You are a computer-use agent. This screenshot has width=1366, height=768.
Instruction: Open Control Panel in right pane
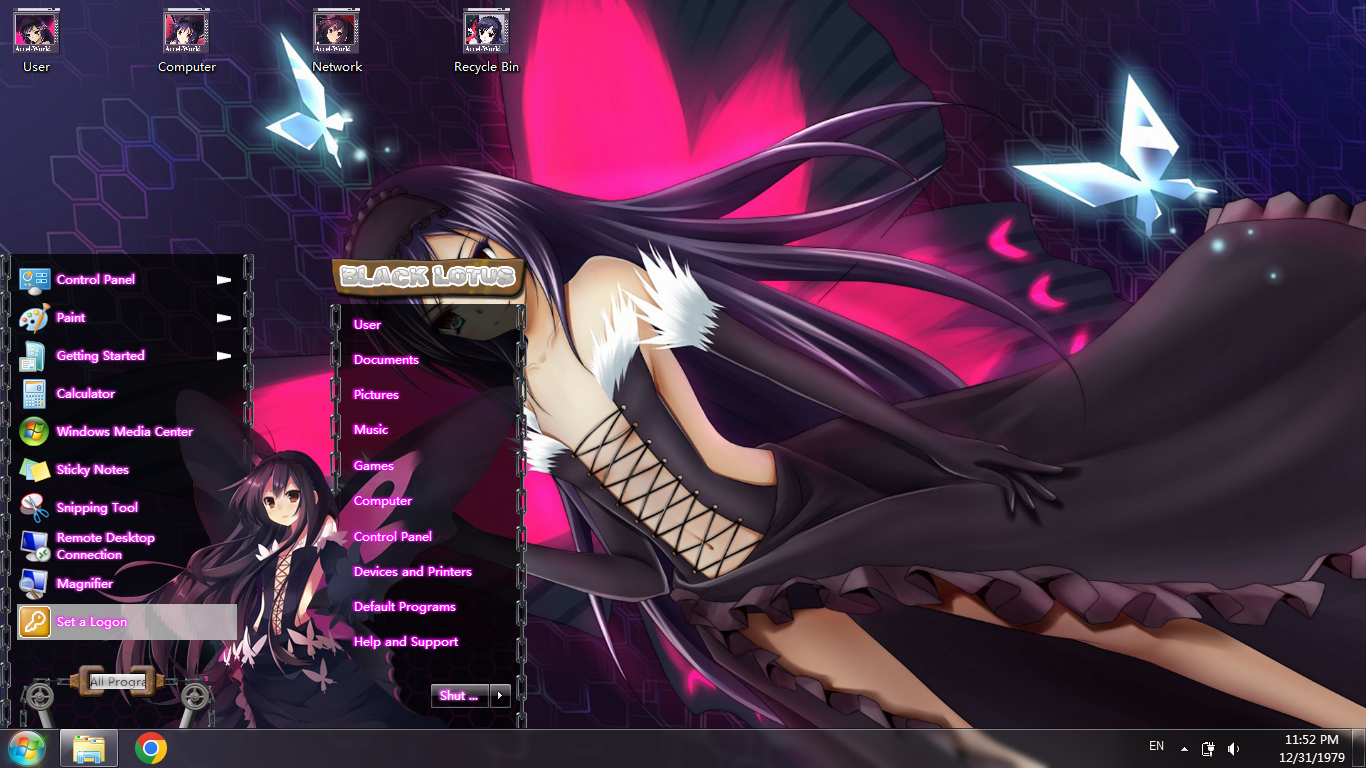393,537
